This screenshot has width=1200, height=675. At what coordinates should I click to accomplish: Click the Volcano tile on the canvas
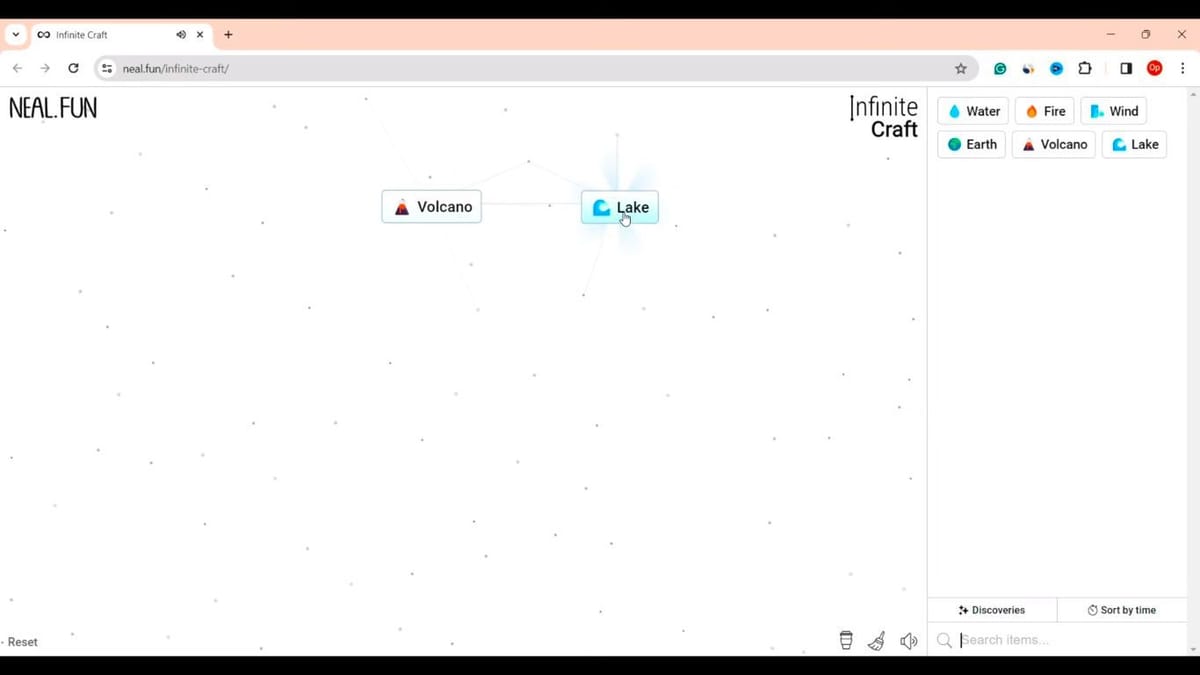pyautogui.click(x=432, y=207)
